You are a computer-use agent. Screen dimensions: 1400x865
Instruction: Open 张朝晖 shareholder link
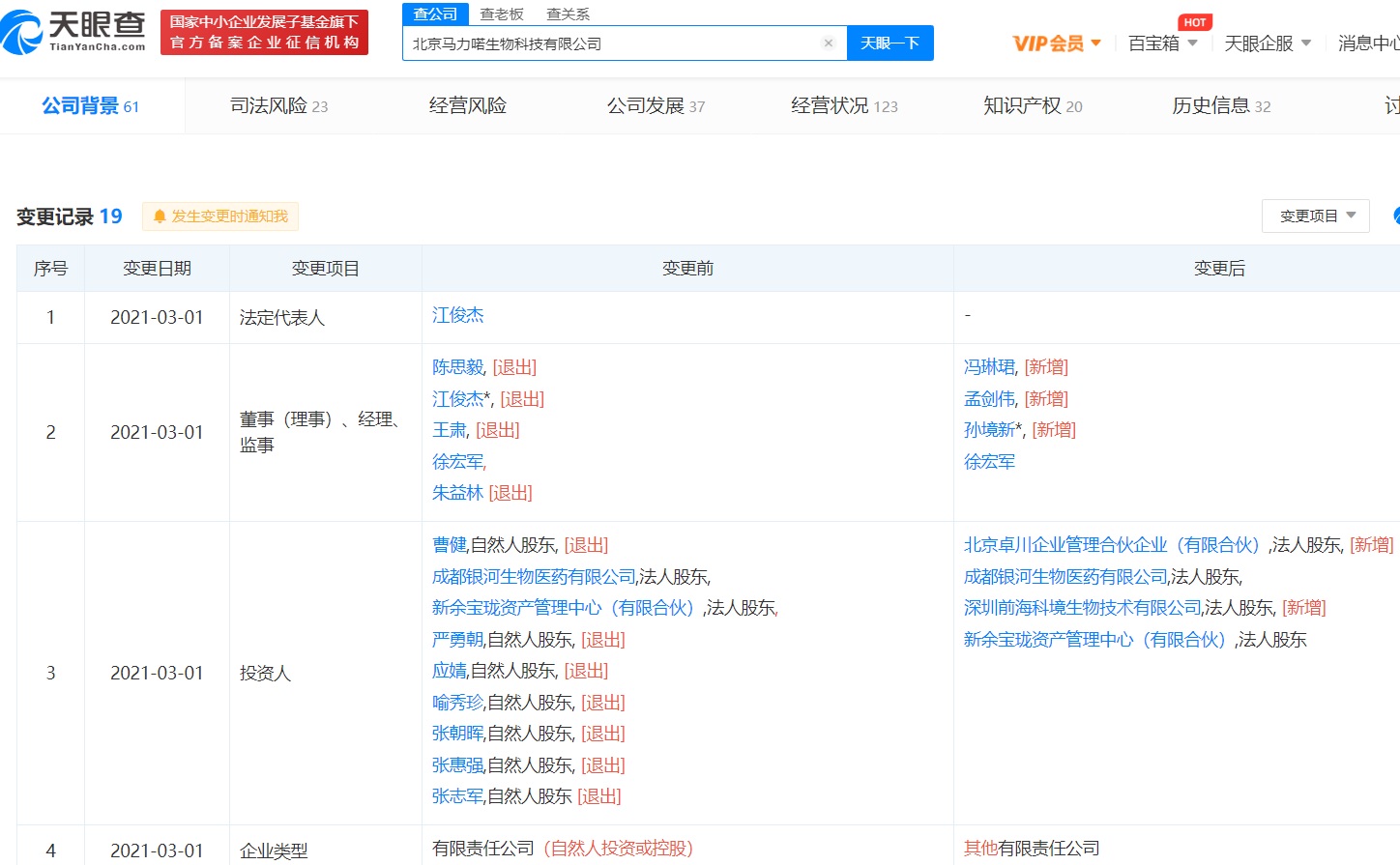pyautogui.click(x=458, y=734)
